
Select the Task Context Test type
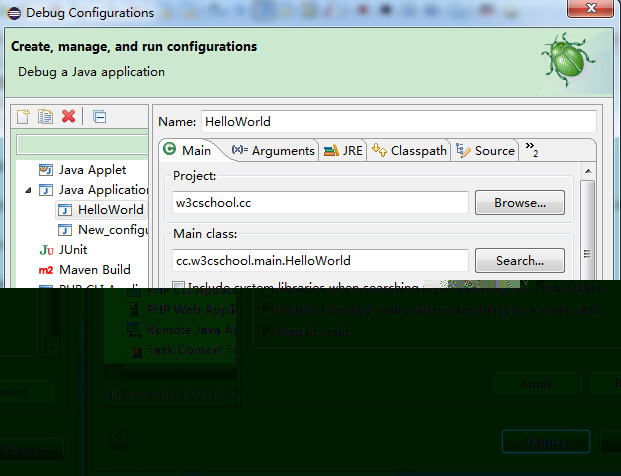[x=184, y=350]
